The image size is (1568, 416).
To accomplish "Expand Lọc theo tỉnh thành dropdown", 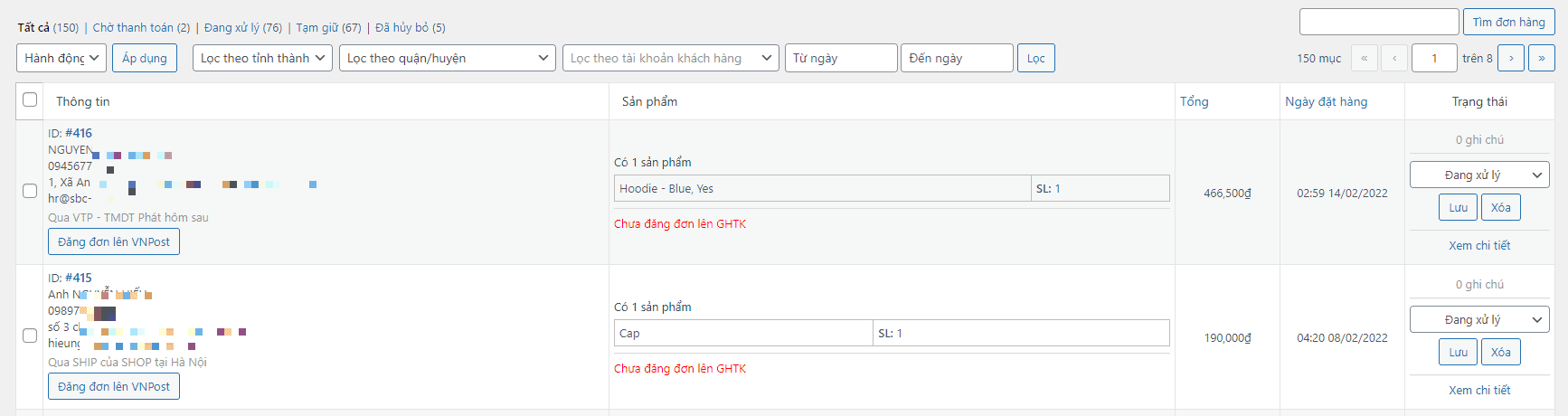I will point(262,58).
